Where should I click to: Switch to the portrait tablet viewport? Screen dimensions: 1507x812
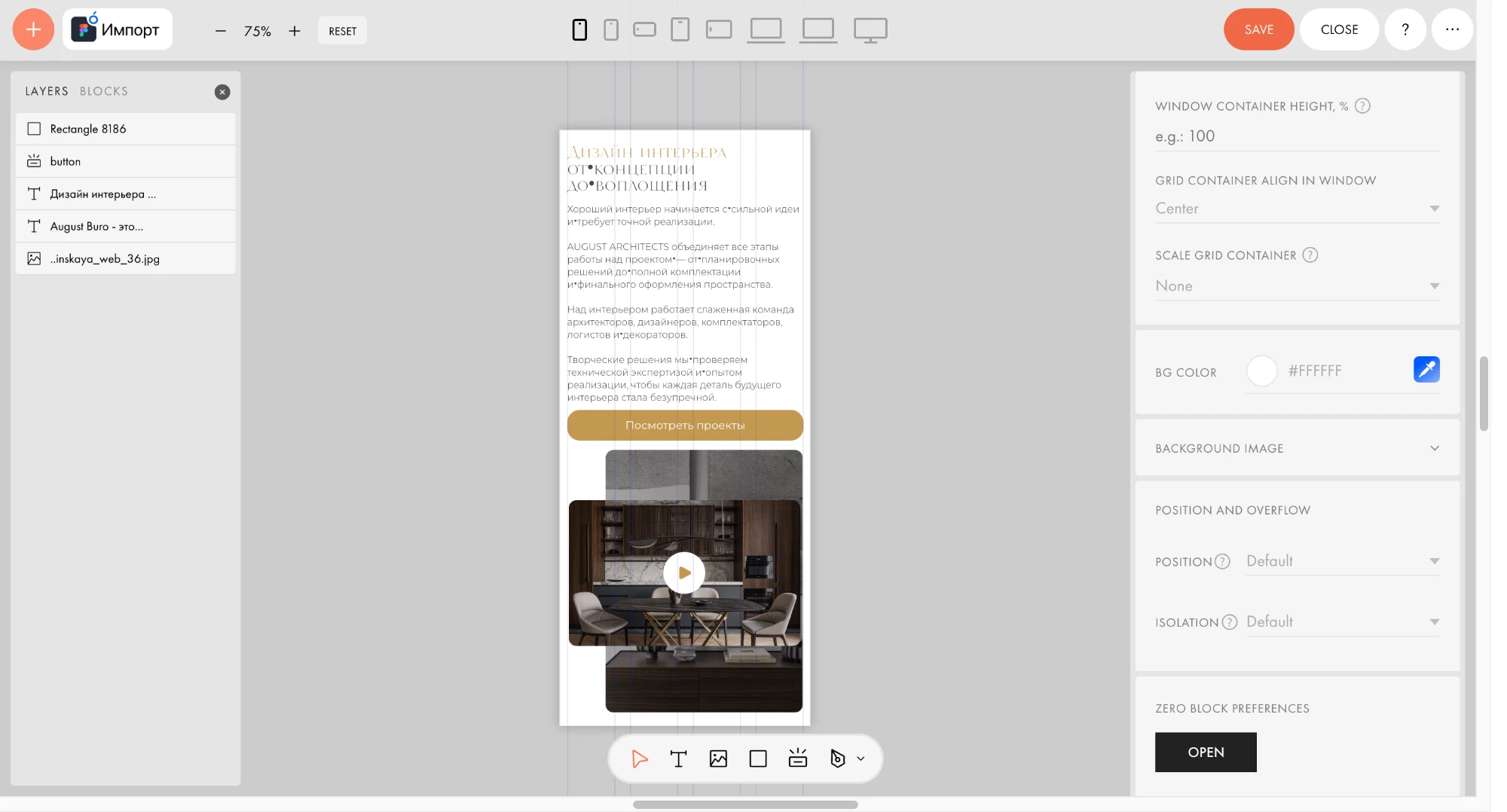680,29
